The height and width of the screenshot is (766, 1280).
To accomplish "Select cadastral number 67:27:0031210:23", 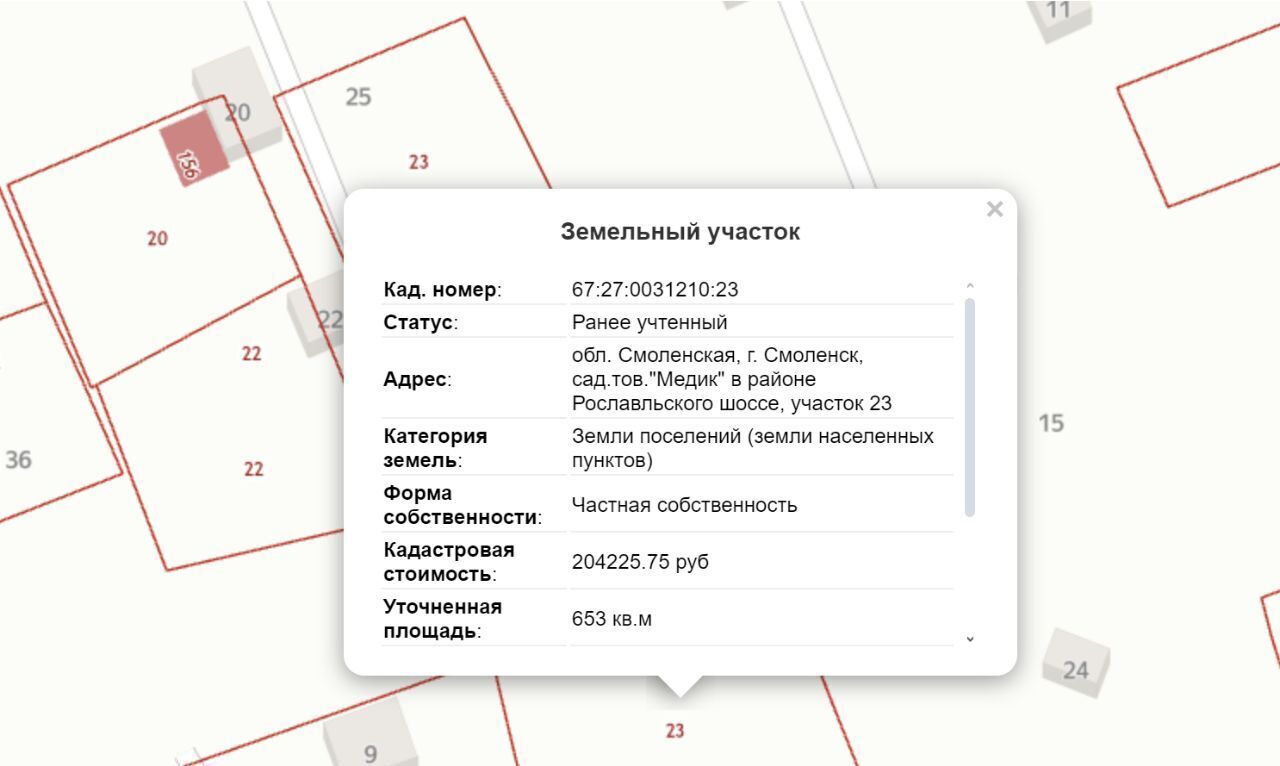I will click(x=655, y=290).
